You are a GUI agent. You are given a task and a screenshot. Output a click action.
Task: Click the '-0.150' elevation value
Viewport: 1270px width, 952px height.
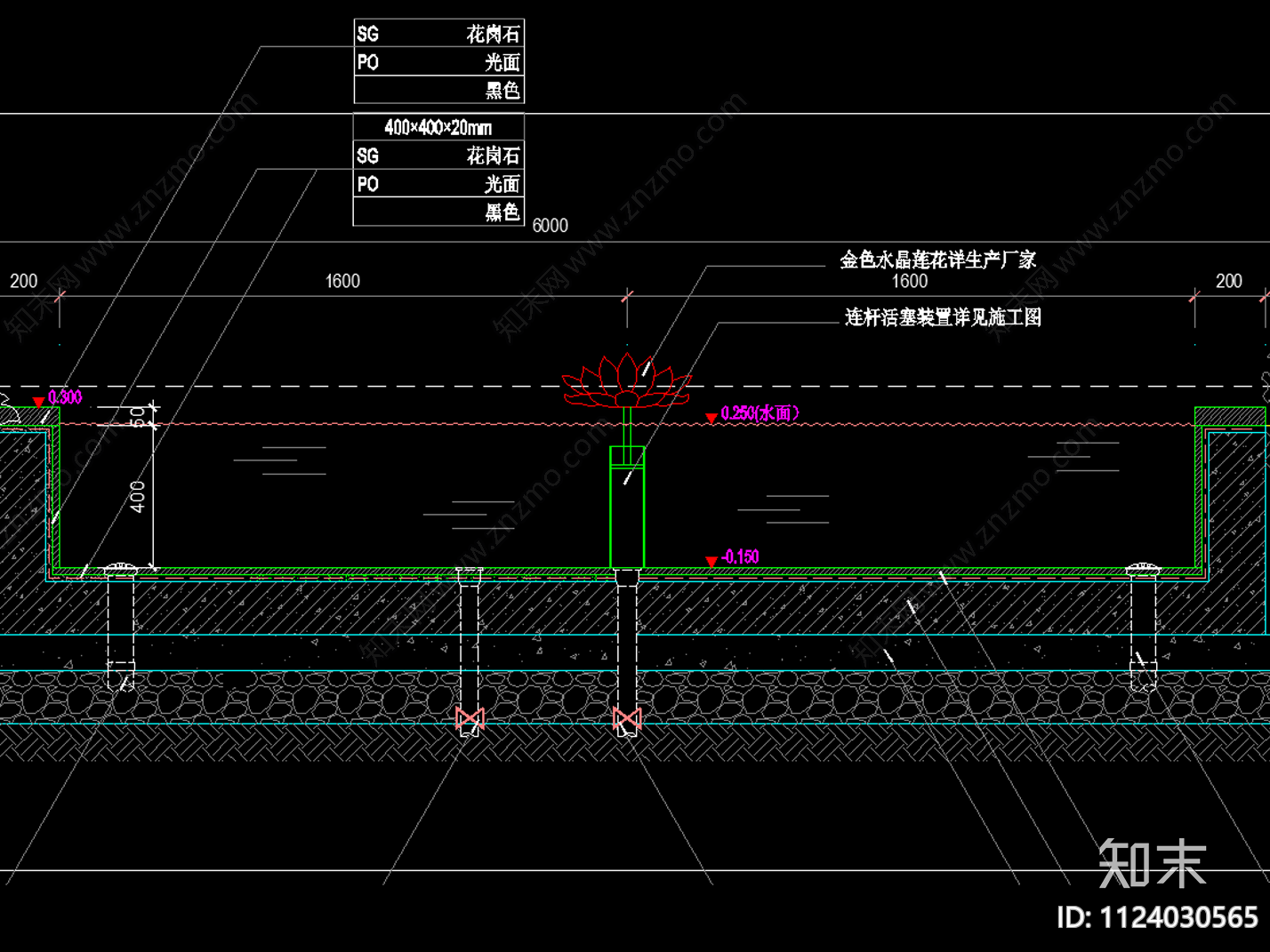tap(741, 557)
